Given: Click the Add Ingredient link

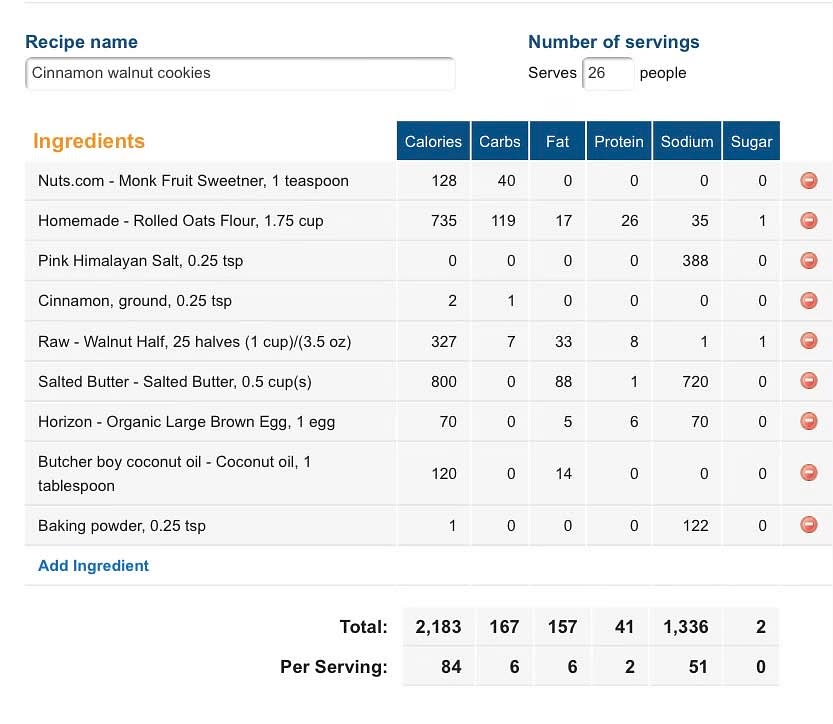Looking at the screenshot, I should point(94,566).
